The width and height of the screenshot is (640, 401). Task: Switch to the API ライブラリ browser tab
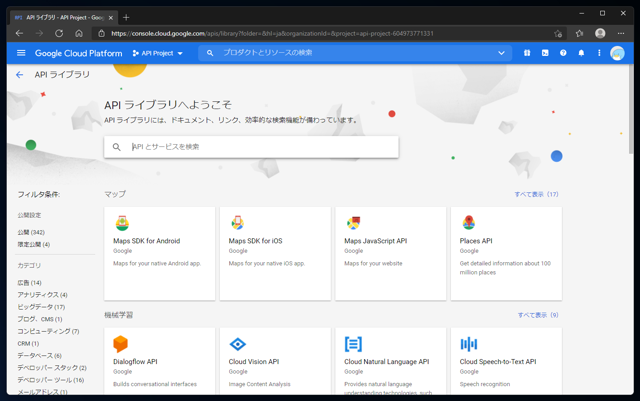pyautogui.click(x=64, y=18)
